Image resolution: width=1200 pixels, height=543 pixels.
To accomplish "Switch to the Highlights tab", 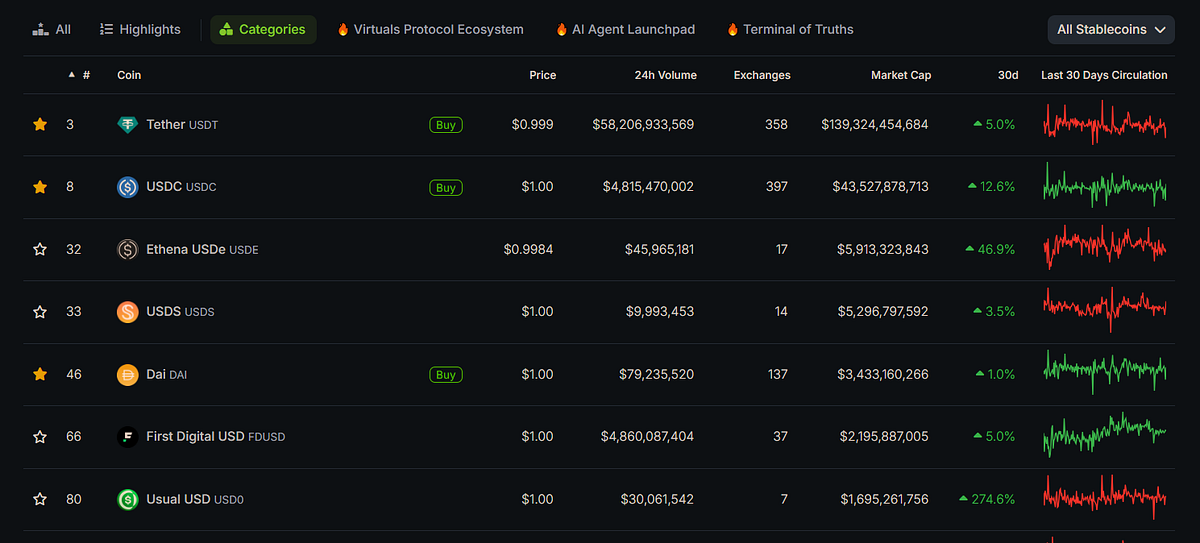I will coord(140,29).
